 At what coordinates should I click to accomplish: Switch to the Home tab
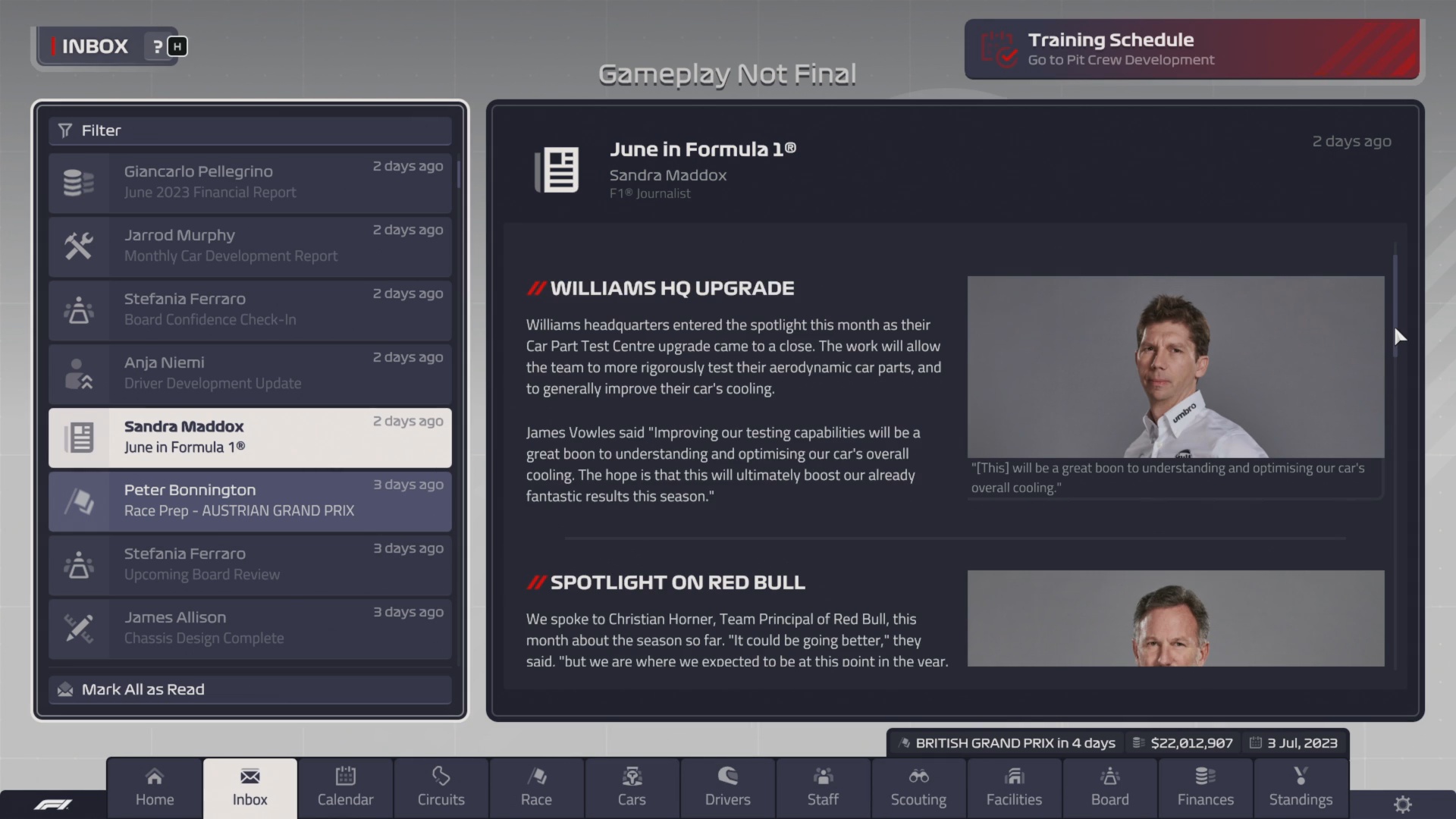tap(154, 786)
